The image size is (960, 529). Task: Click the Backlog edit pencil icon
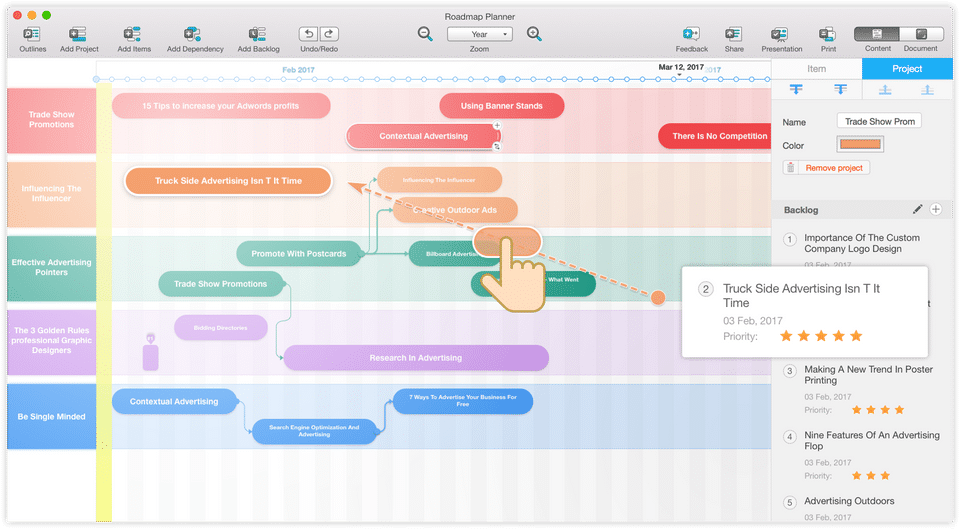917,209
